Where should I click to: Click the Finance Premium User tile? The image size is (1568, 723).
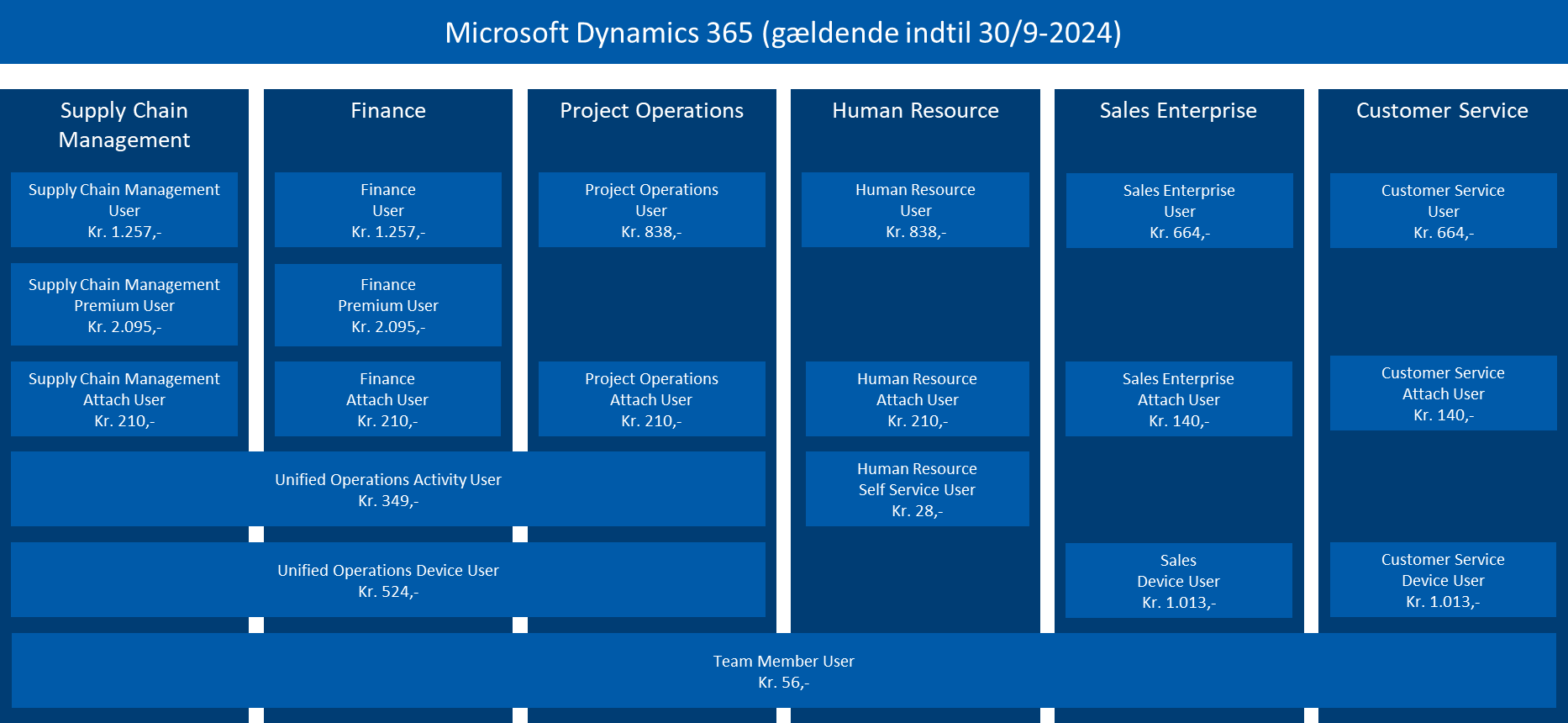(x=387, y=305)
